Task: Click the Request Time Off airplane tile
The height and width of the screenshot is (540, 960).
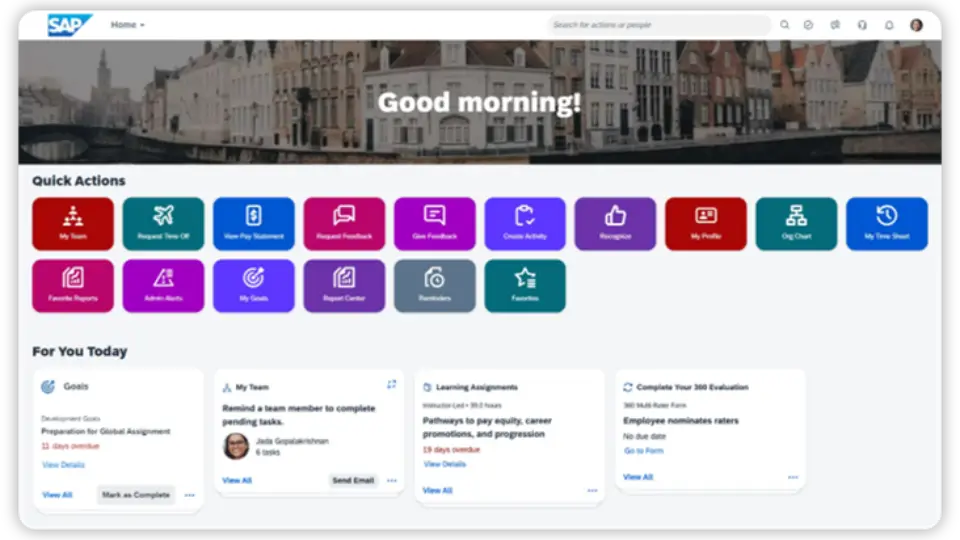Action: (163, 223)
